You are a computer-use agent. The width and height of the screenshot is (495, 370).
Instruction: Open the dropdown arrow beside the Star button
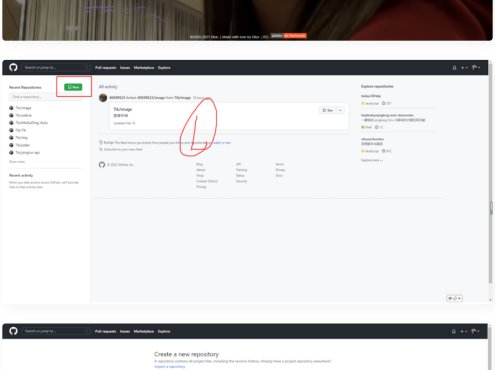pyautogui.click(x=340, y=110)
